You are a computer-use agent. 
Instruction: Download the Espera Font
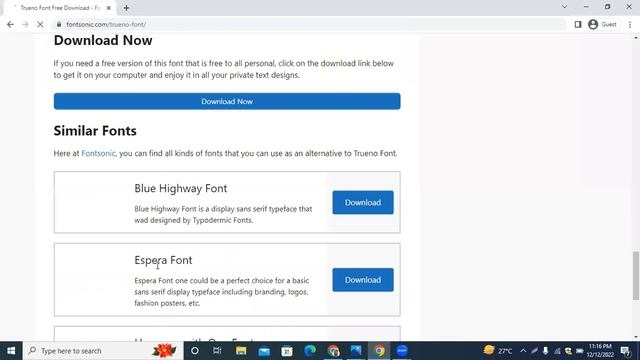(x=363, y=280)
